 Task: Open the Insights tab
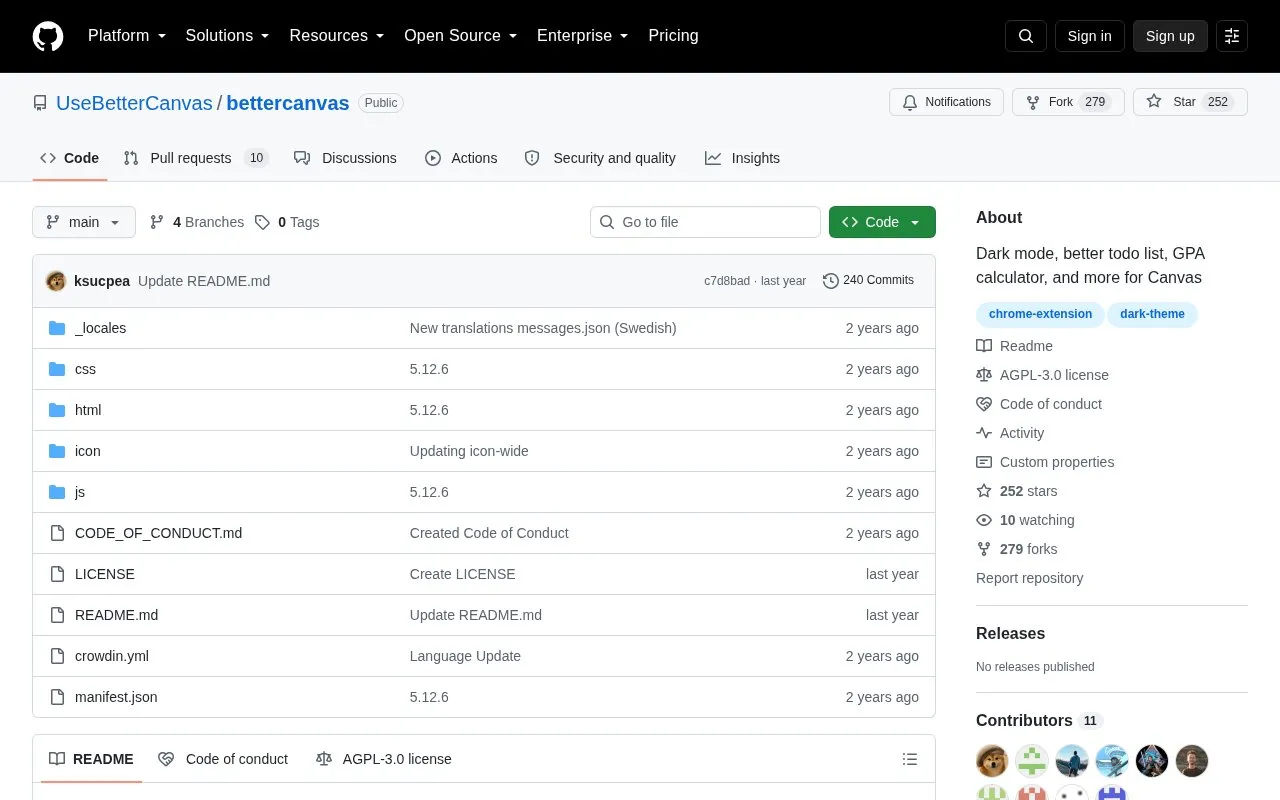(x=742, y=158)
